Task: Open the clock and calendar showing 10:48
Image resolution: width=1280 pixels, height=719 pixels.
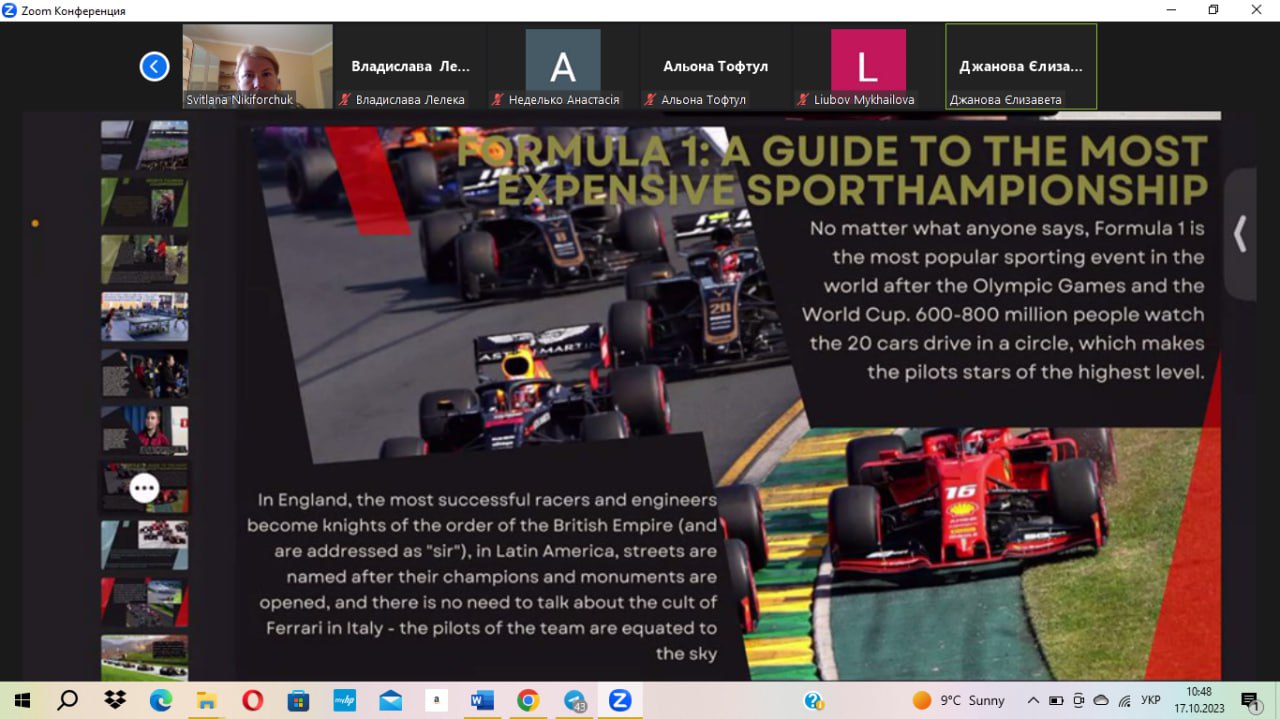Action: pyautogui.click(x=1199, y=701)
